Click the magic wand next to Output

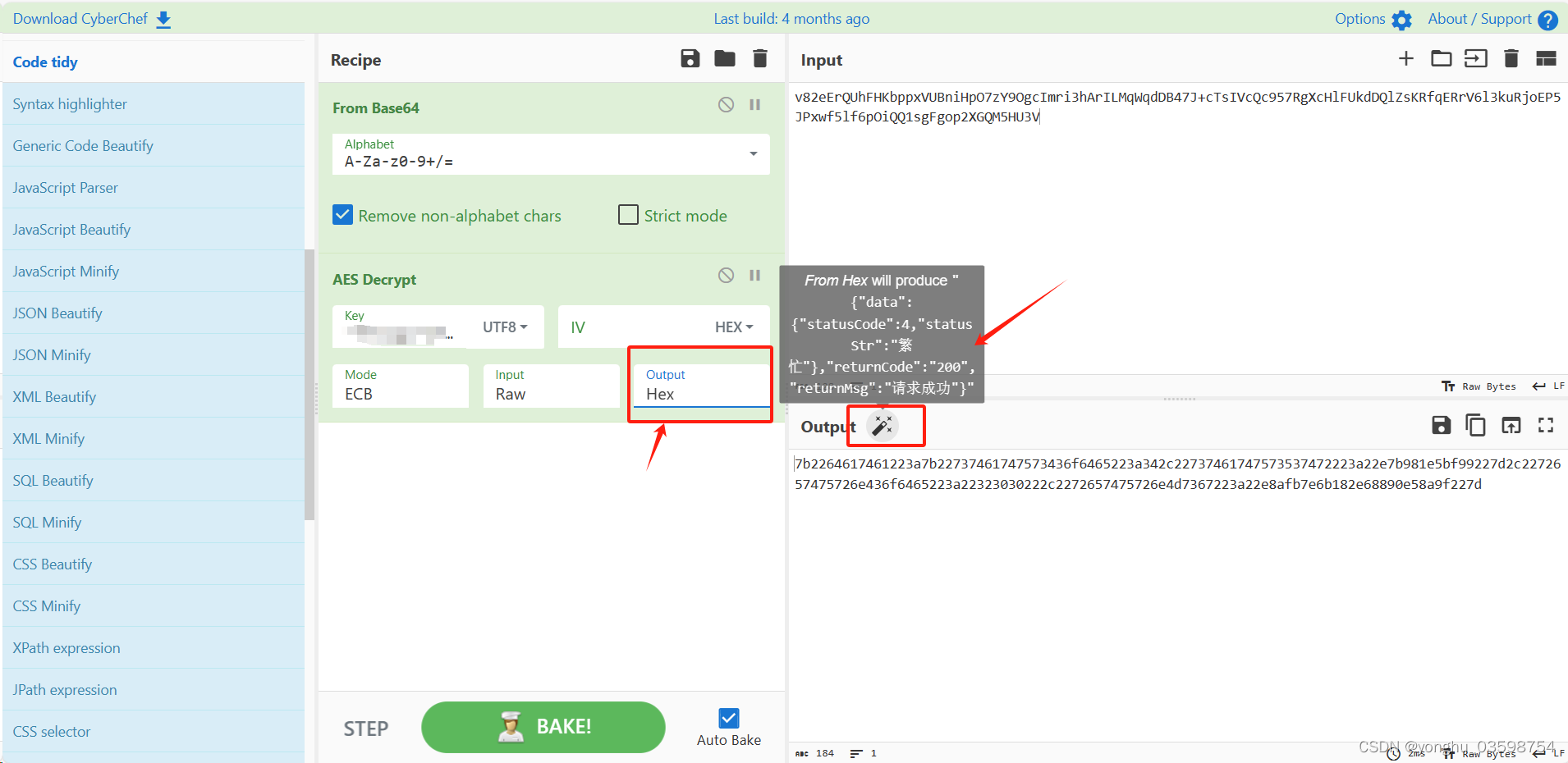coord(883,425)
